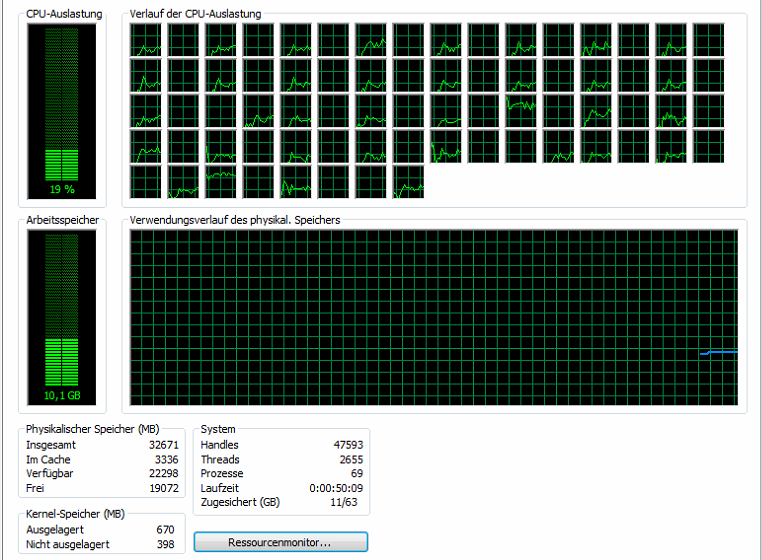Select the Insgesamt value 32671

[164, 445]
